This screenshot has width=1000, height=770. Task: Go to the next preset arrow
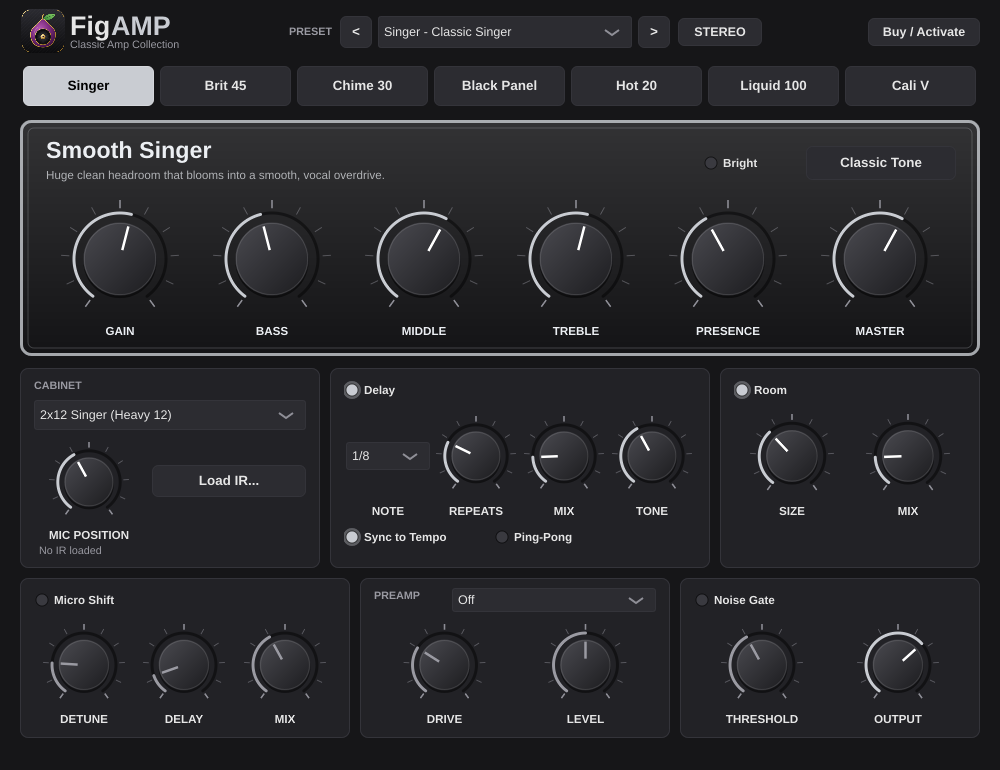coord(654,32)
